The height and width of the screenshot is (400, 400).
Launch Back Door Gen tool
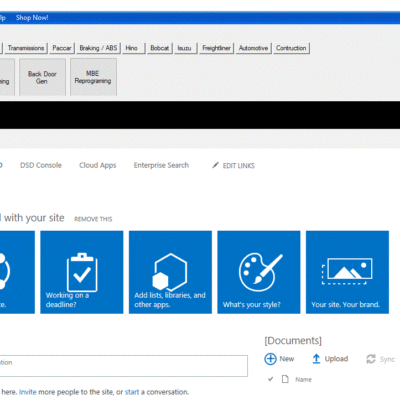point(42,77)
